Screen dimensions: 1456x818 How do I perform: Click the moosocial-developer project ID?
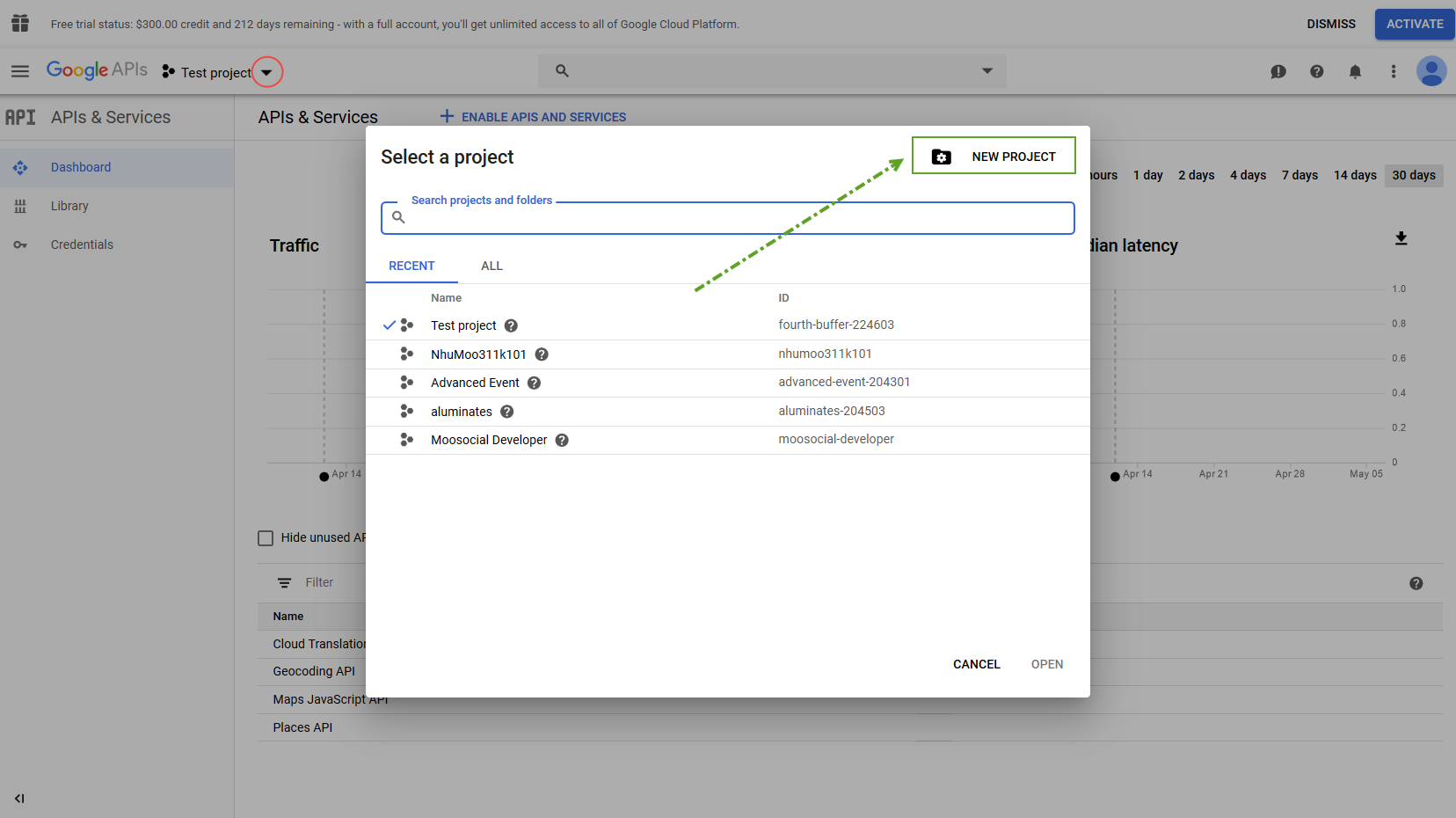836,439
